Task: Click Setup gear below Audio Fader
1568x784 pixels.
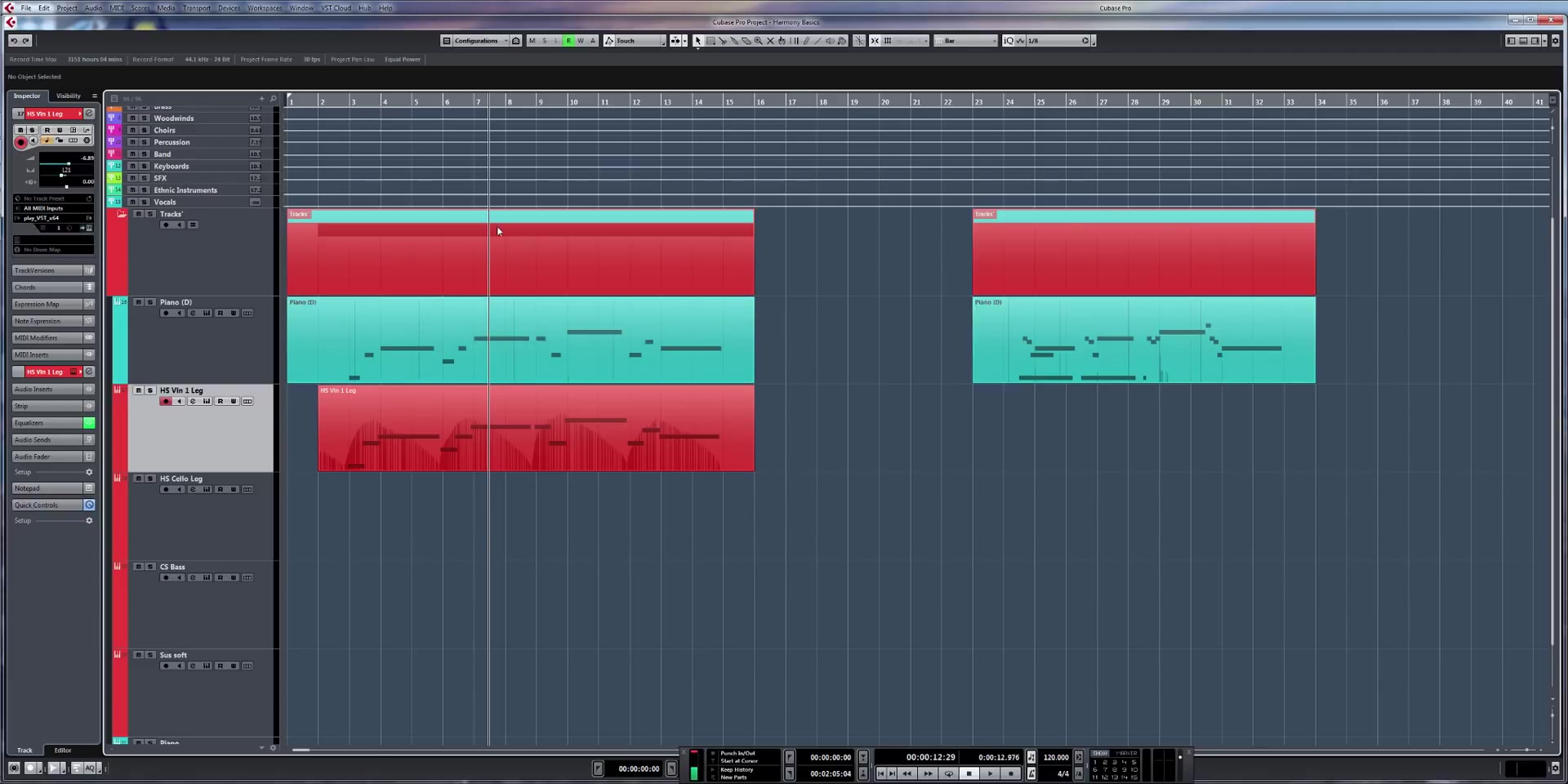Action: 89,472
